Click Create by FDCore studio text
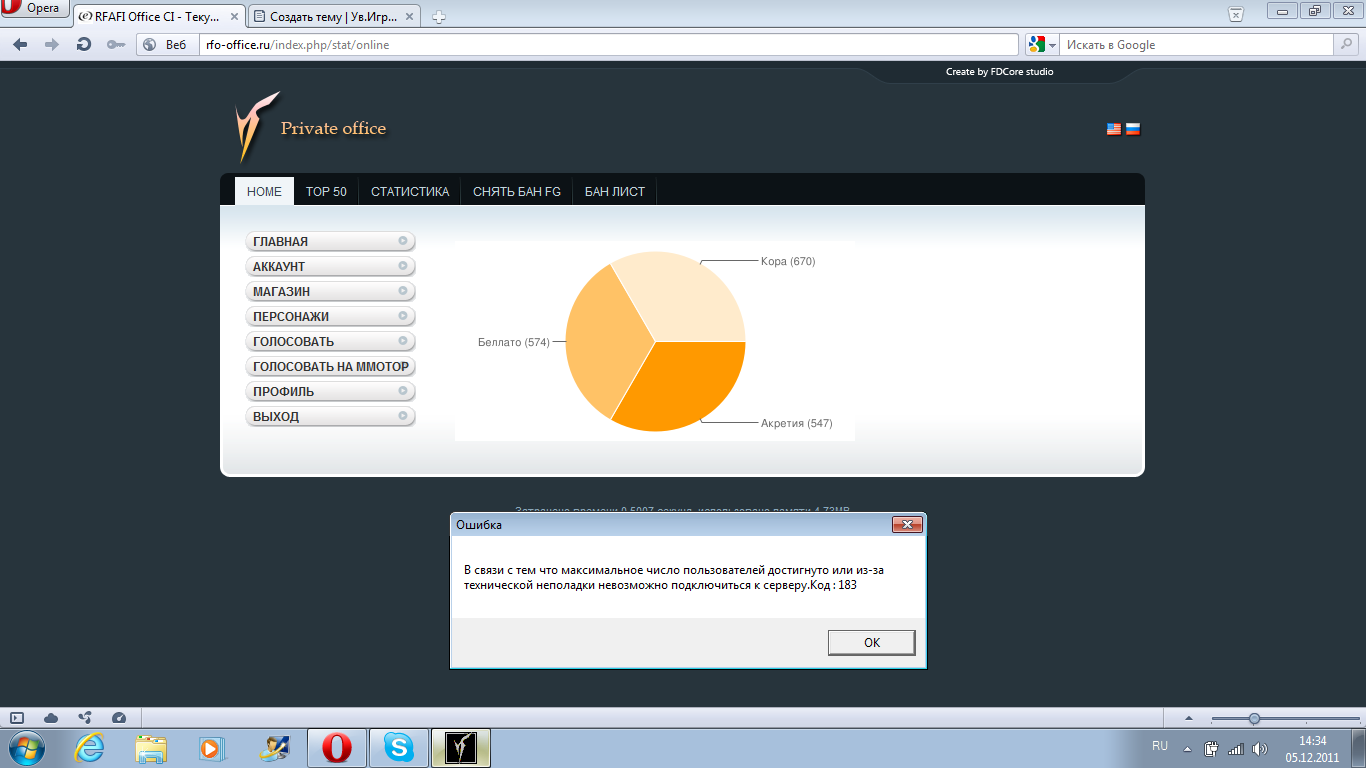The image size is (1366, 771). 999,72
